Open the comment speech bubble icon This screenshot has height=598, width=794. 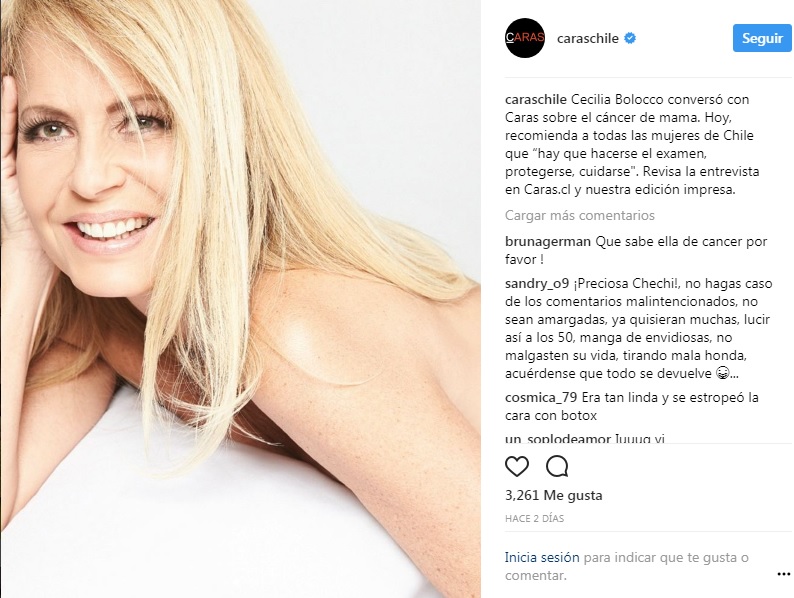click(557, 466)
